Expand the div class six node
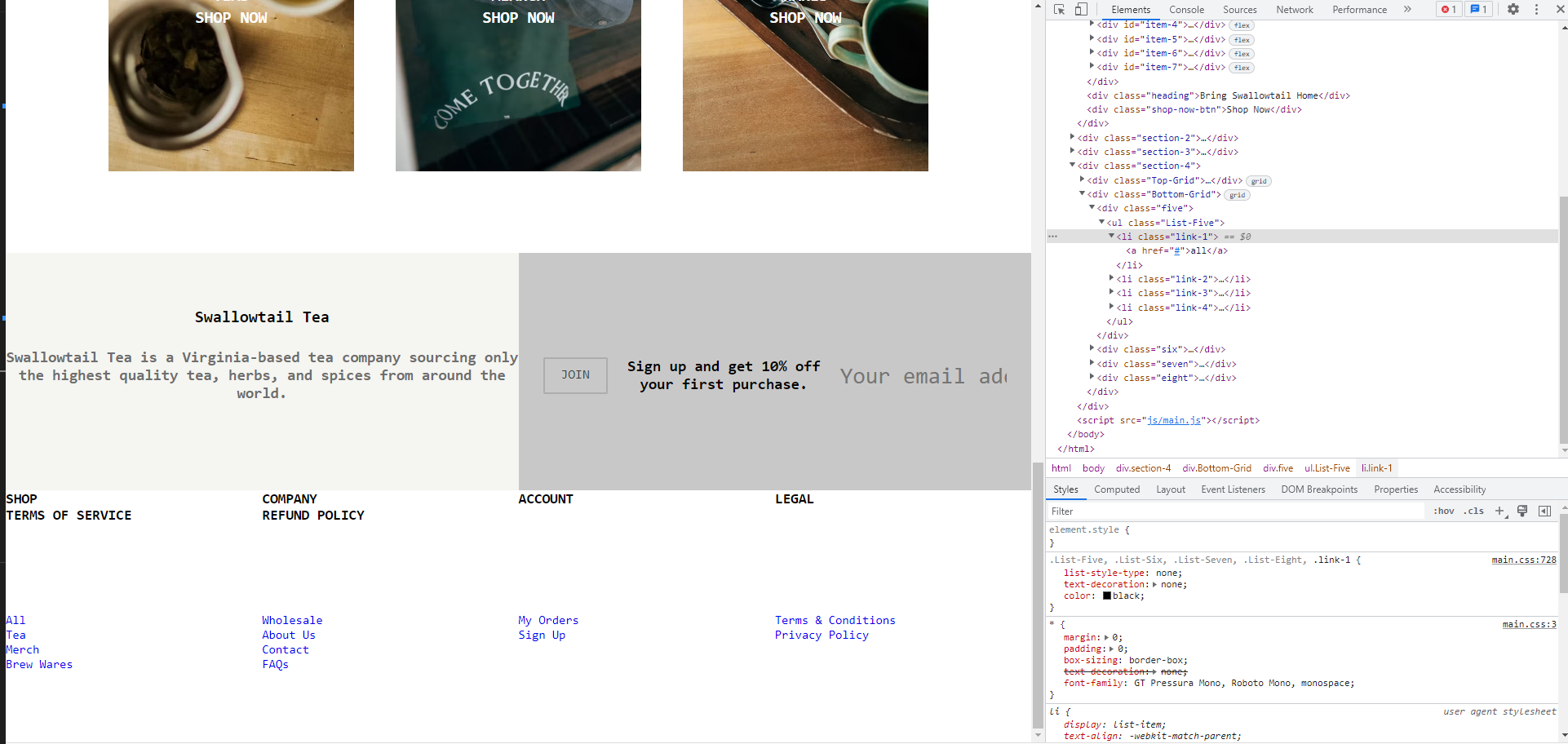Viewport: 1568px width, 744px height. [1092, 348]
